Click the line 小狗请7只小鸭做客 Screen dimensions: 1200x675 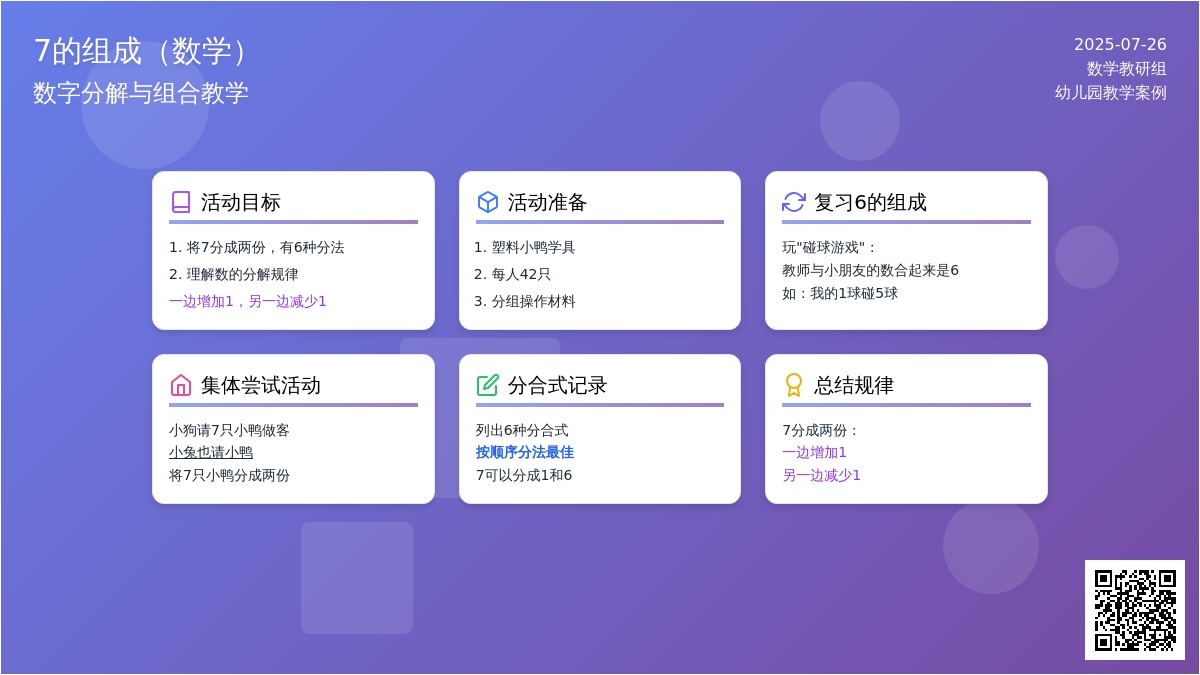pos(229,430)
